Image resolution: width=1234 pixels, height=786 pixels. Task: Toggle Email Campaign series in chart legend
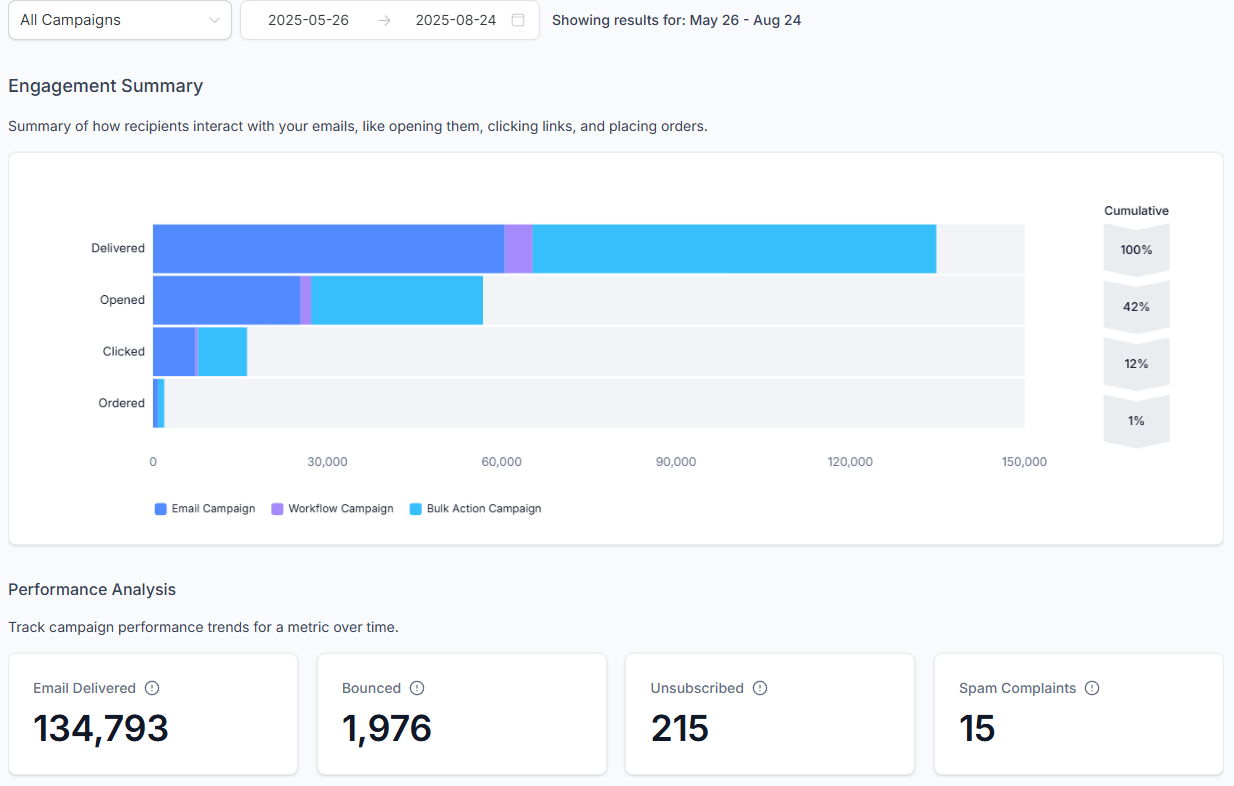(x=205, y=509)
